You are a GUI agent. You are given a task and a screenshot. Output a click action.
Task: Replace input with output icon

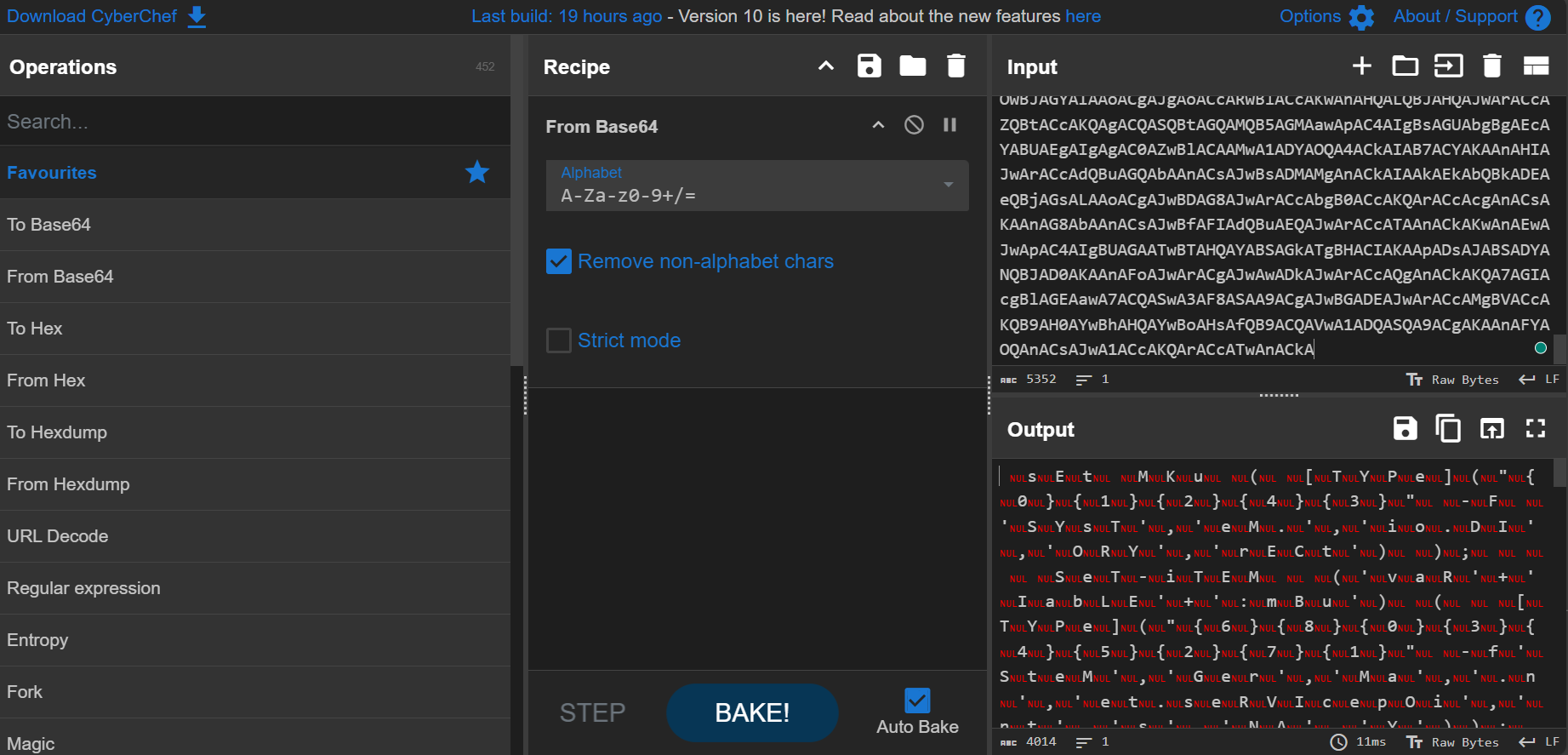(1491, 428)
